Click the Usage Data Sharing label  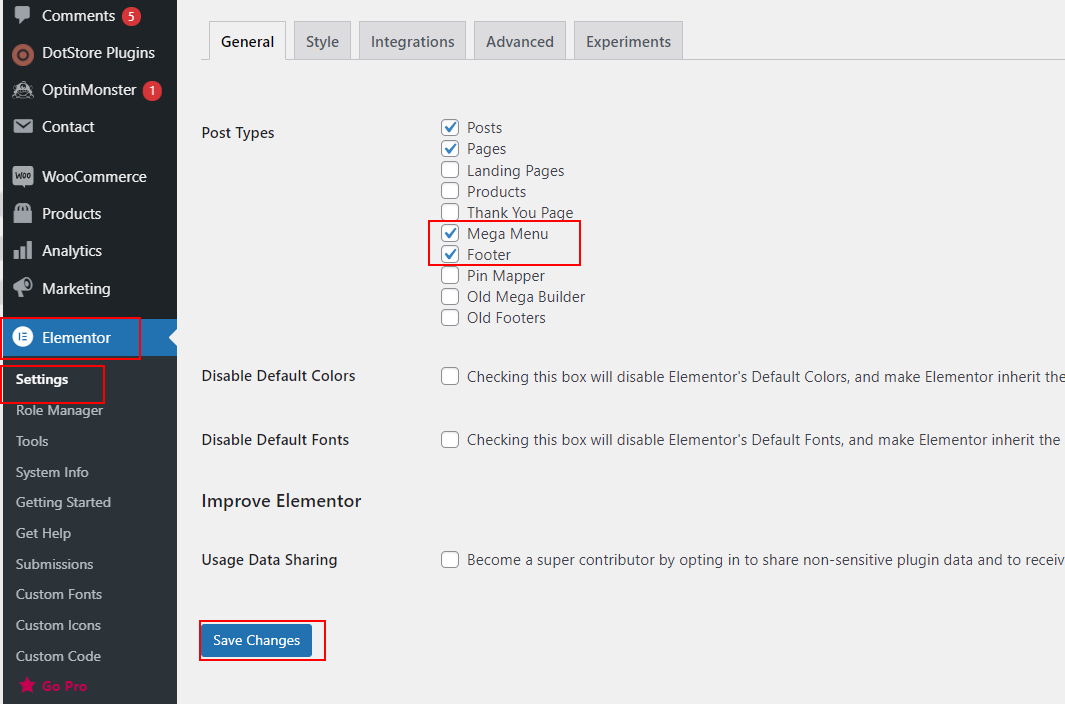coord(270,560)
